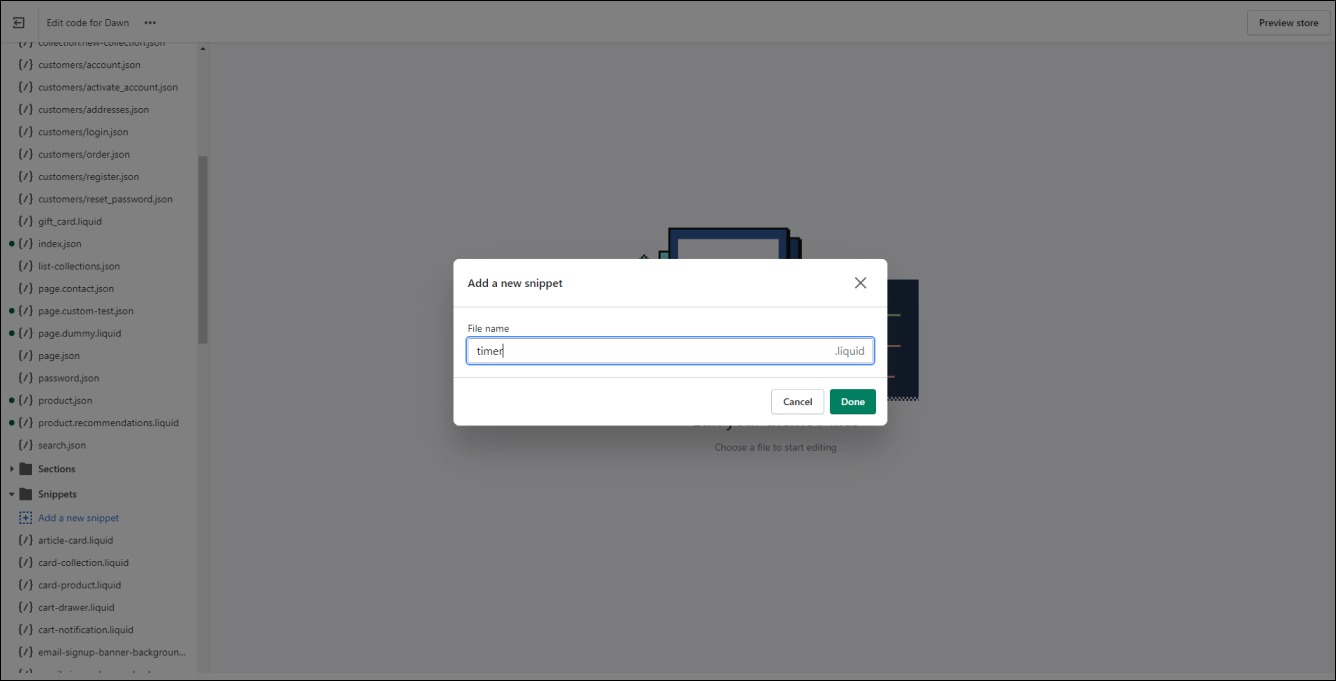The image size is (1336, 681).
Task: Click the Snippets folder icon
Action: coord(26,494)
